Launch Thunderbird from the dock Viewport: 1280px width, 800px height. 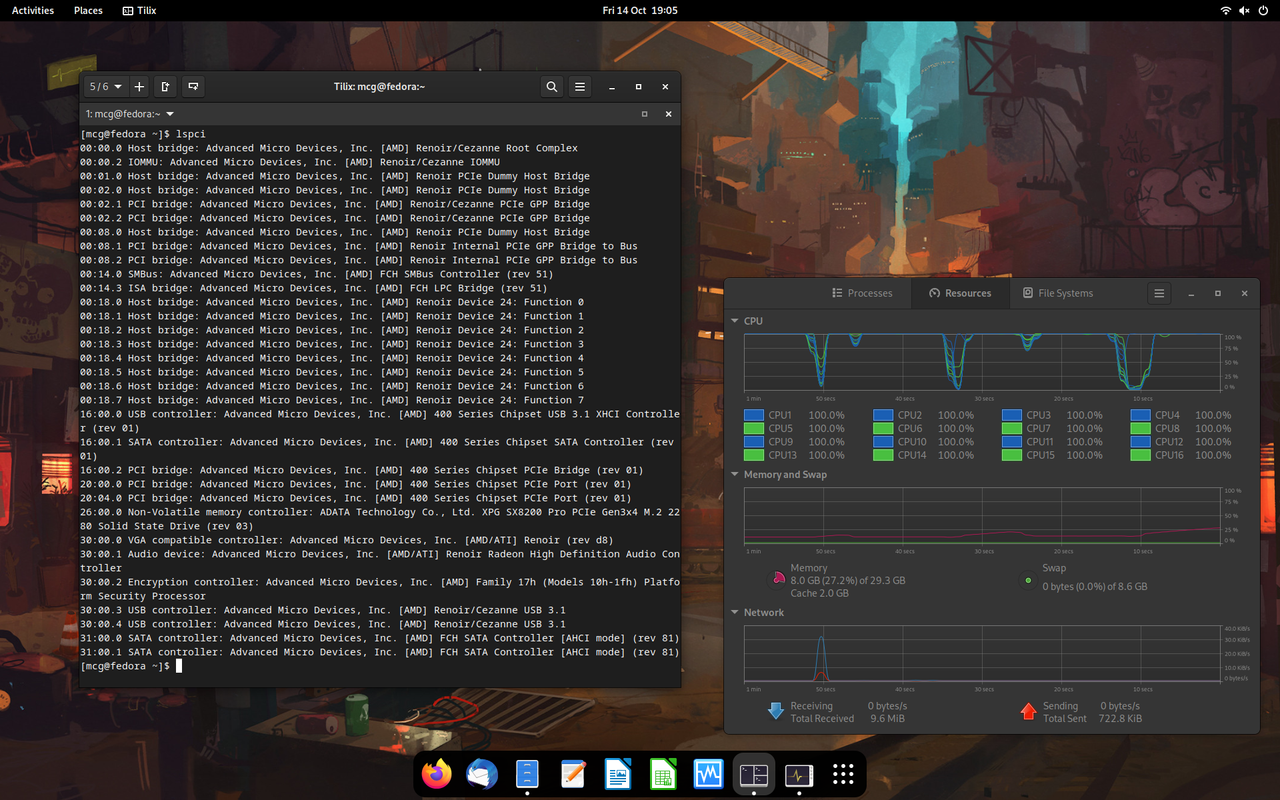pos(482,773)
